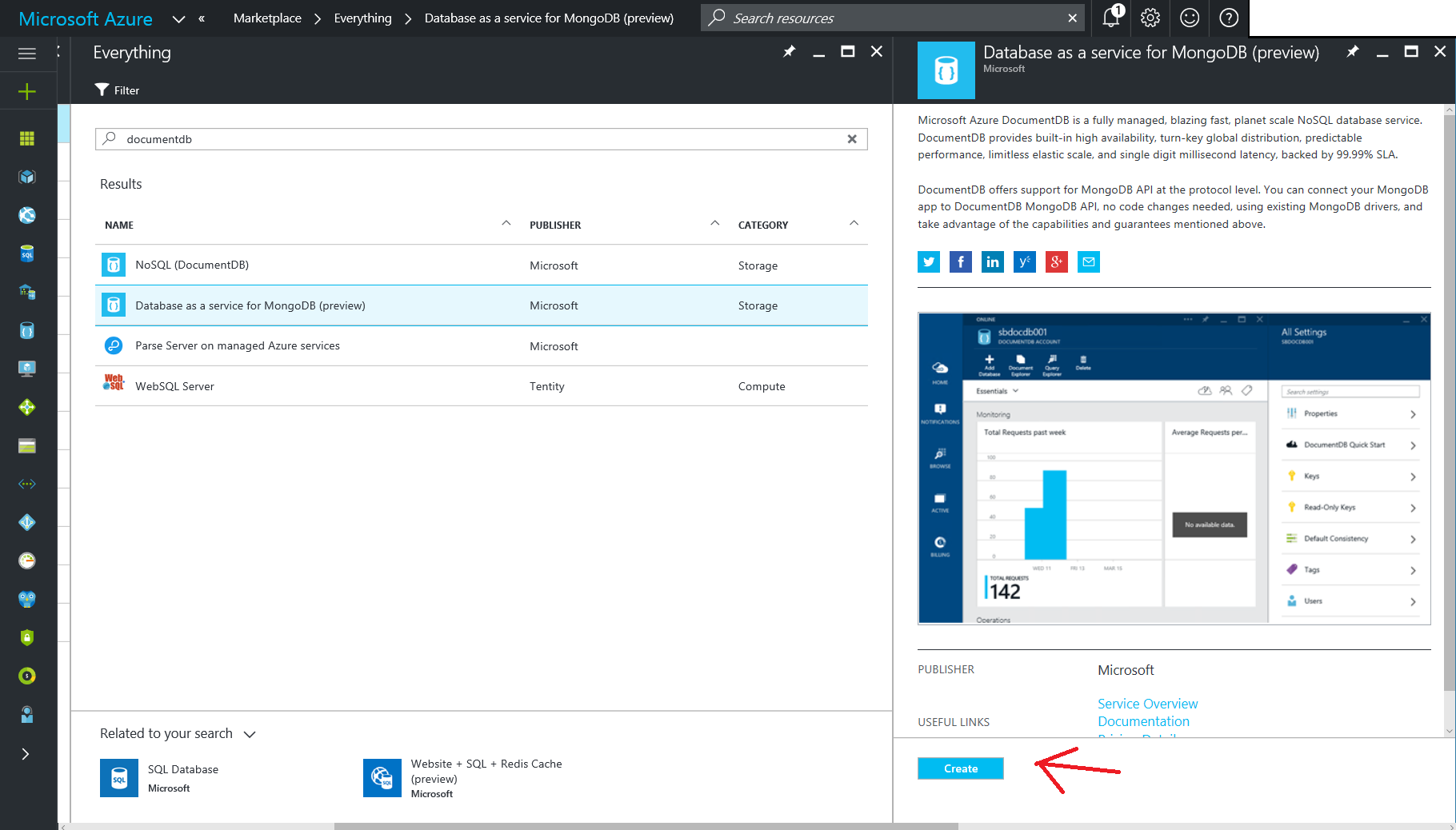Click Microsoft Azure logo text
This screenshot has width=1456, height=830.
[85, 18]
